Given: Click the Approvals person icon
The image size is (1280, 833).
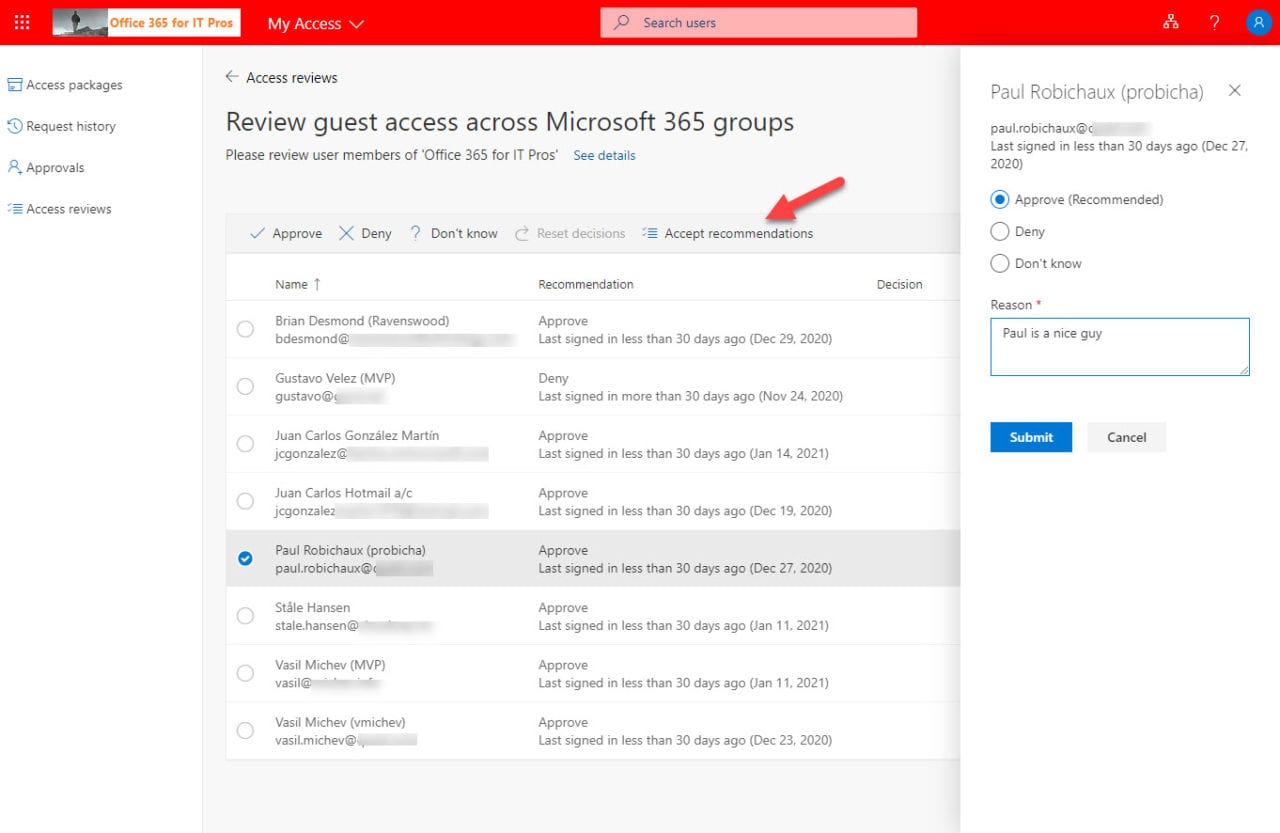Looking at the screenshot, I should point(15,167).
